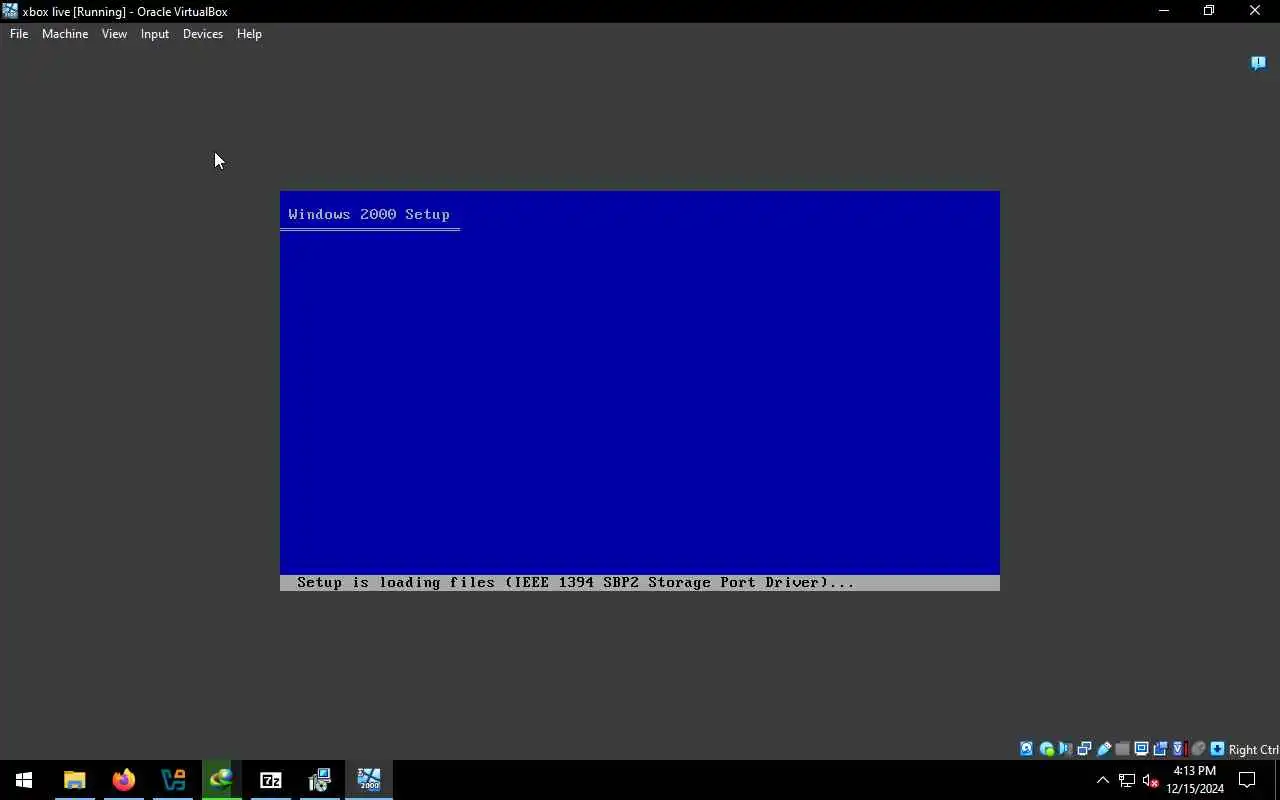Restore down the VirtualBox window
This screenshot has width=1280, height=800.
[1209, 11]
